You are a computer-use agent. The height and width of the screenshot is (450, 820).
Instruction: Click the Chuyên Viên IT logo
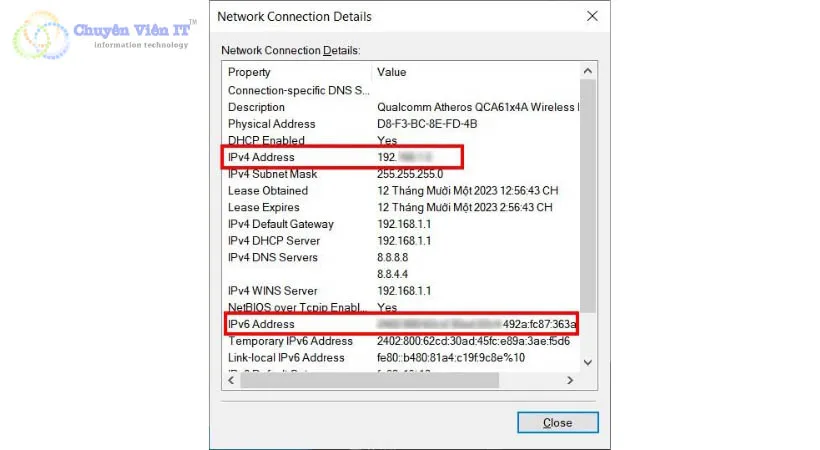click(100, 37)
